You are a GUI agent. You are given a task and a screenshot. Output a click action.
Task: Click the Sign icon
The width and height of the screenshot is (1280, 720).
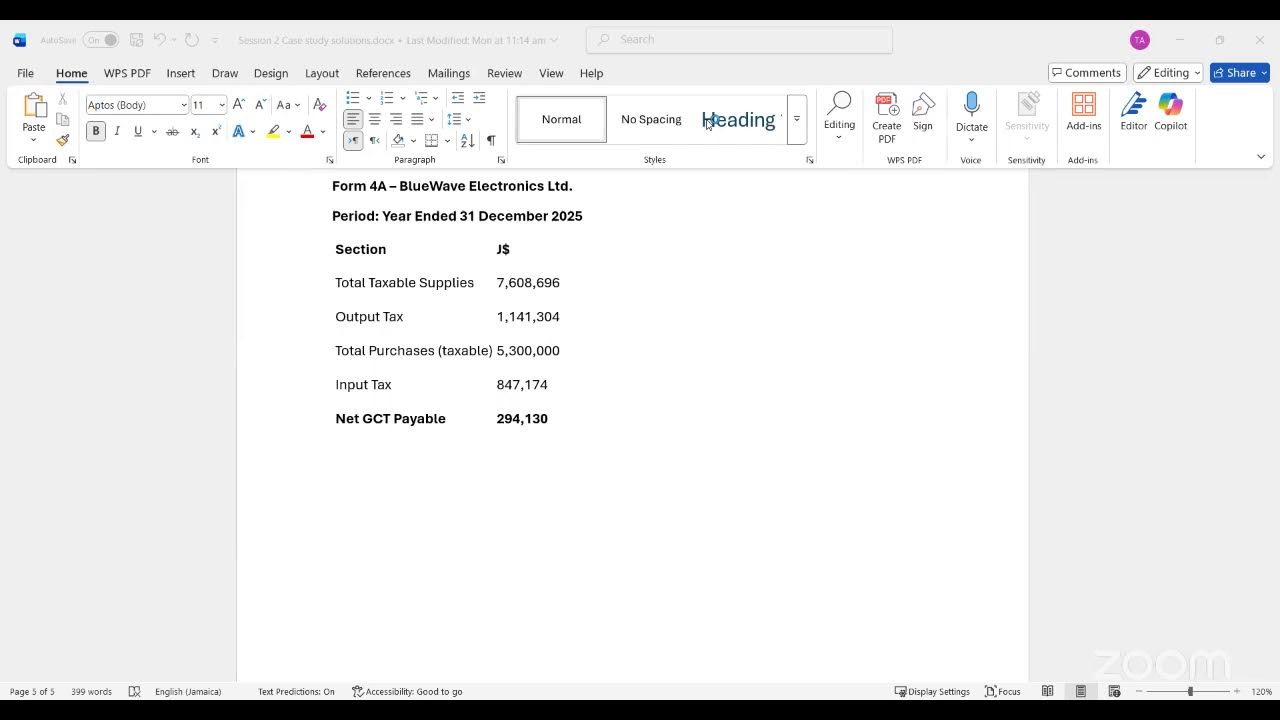(x=923, y=112)
